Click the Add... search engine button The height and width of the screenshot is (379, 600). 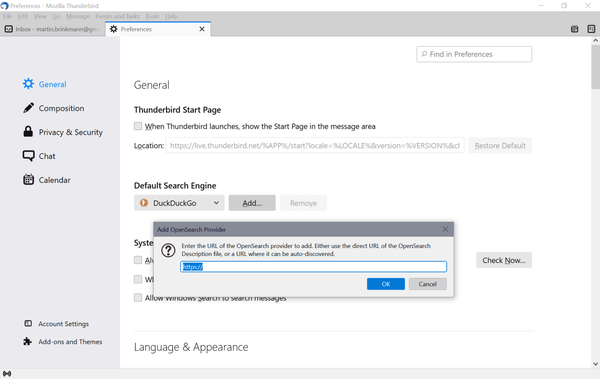tap(252, 203)
